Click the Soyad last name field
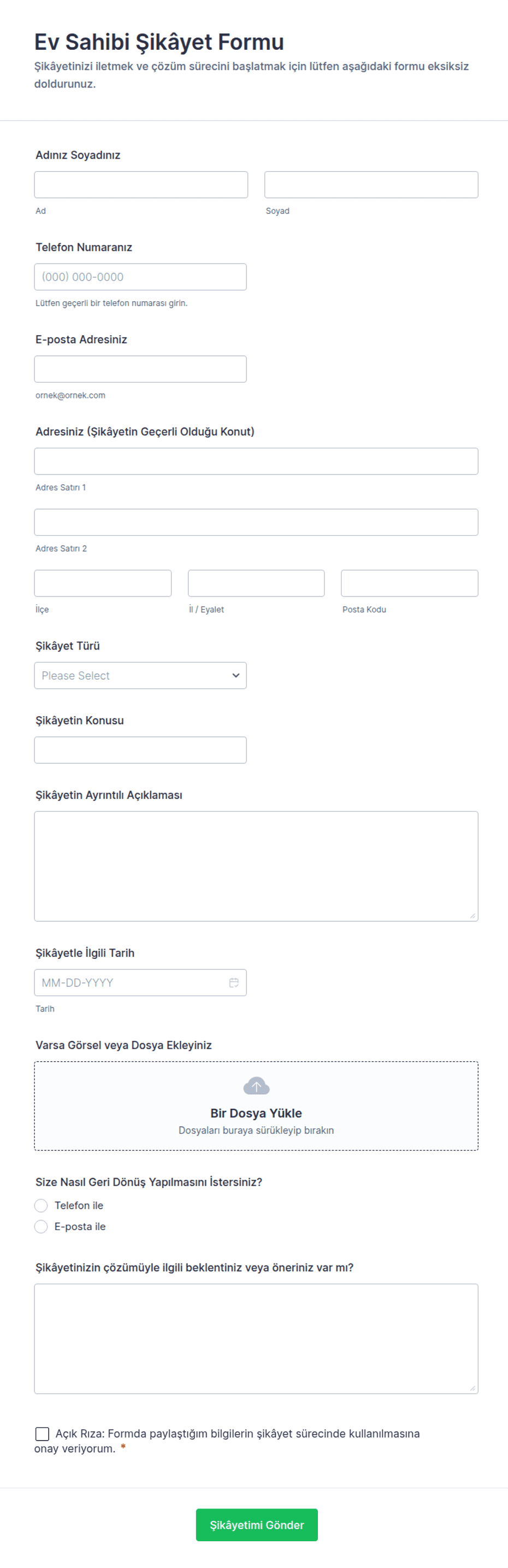The image size is (508, 1568). [371, 184]
